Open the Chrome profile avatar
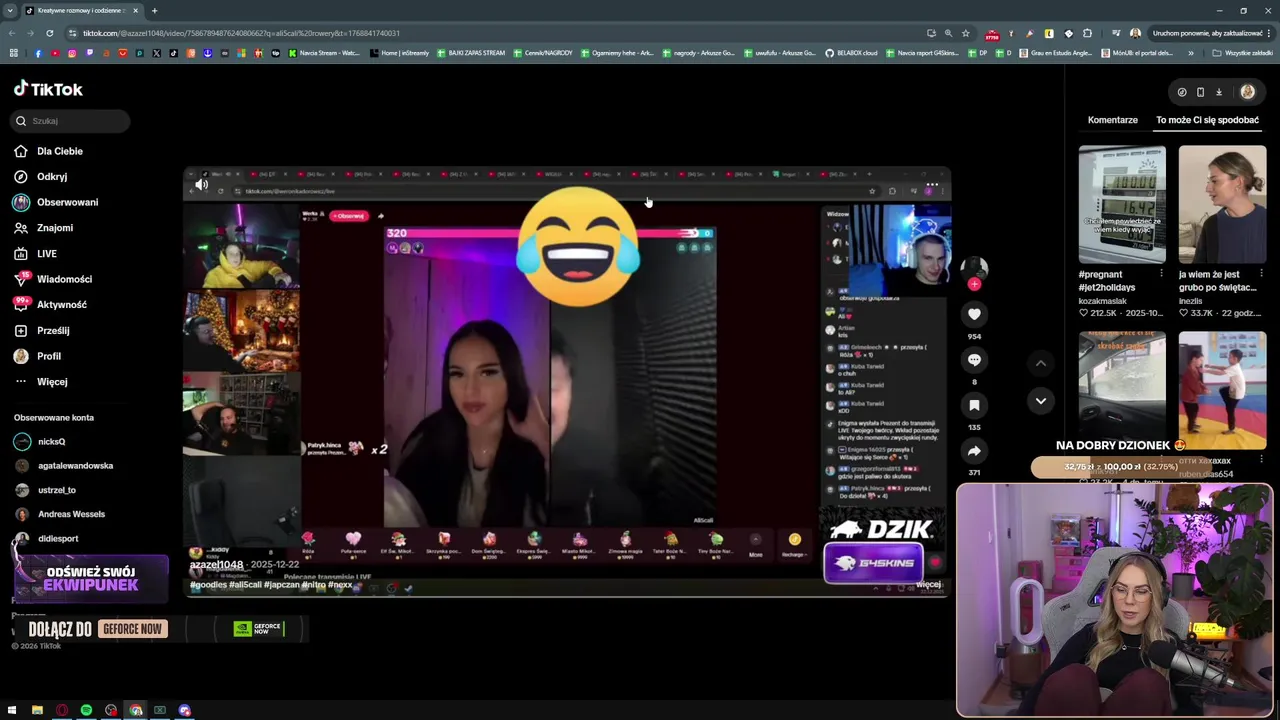The image size is (1280, 720). 1135,33
